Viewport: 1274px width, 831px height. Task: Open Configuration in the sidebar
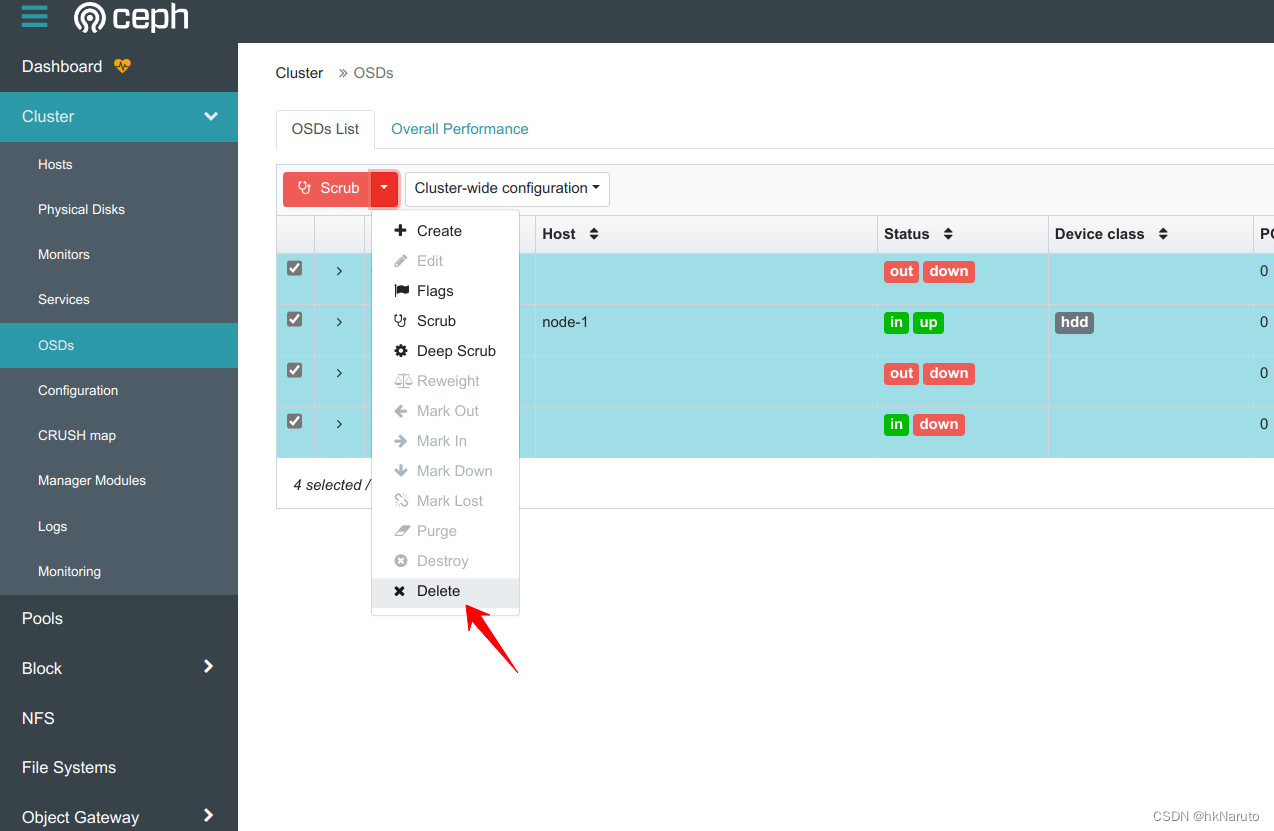pos(119,391)
